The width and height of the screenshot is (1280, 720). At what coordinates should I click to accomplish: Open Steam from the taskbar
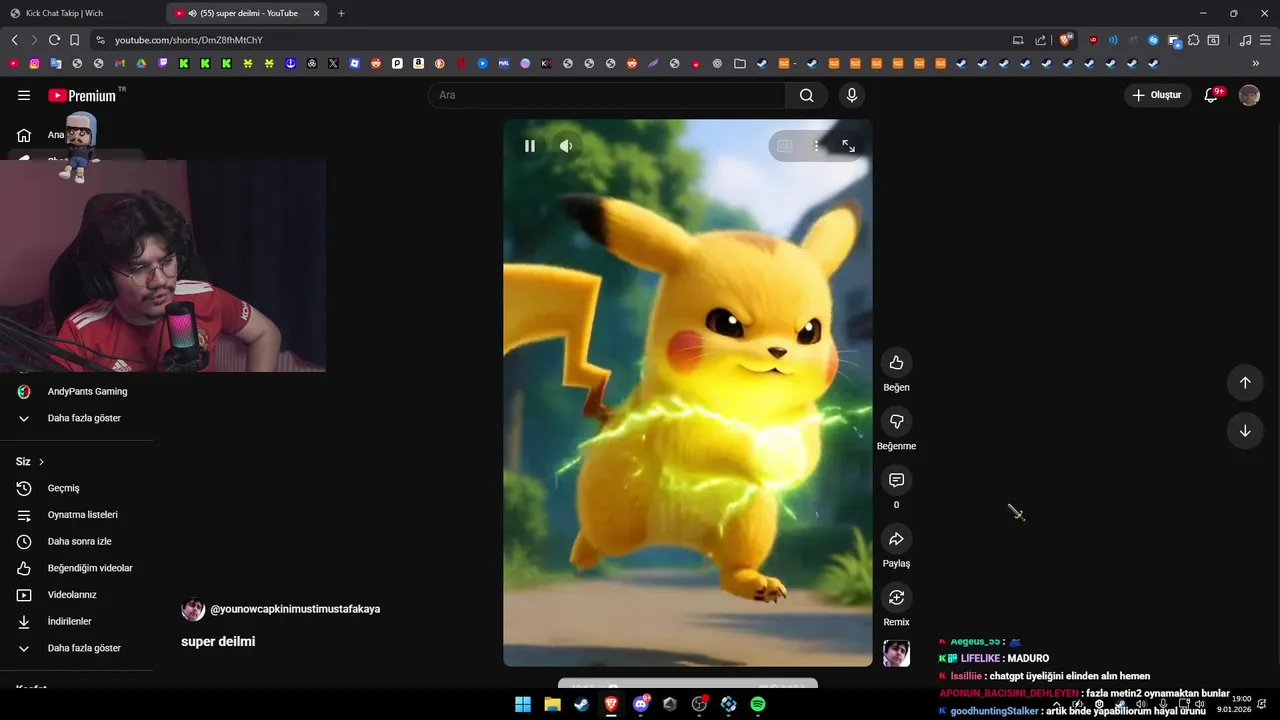[x=581, y=704]
